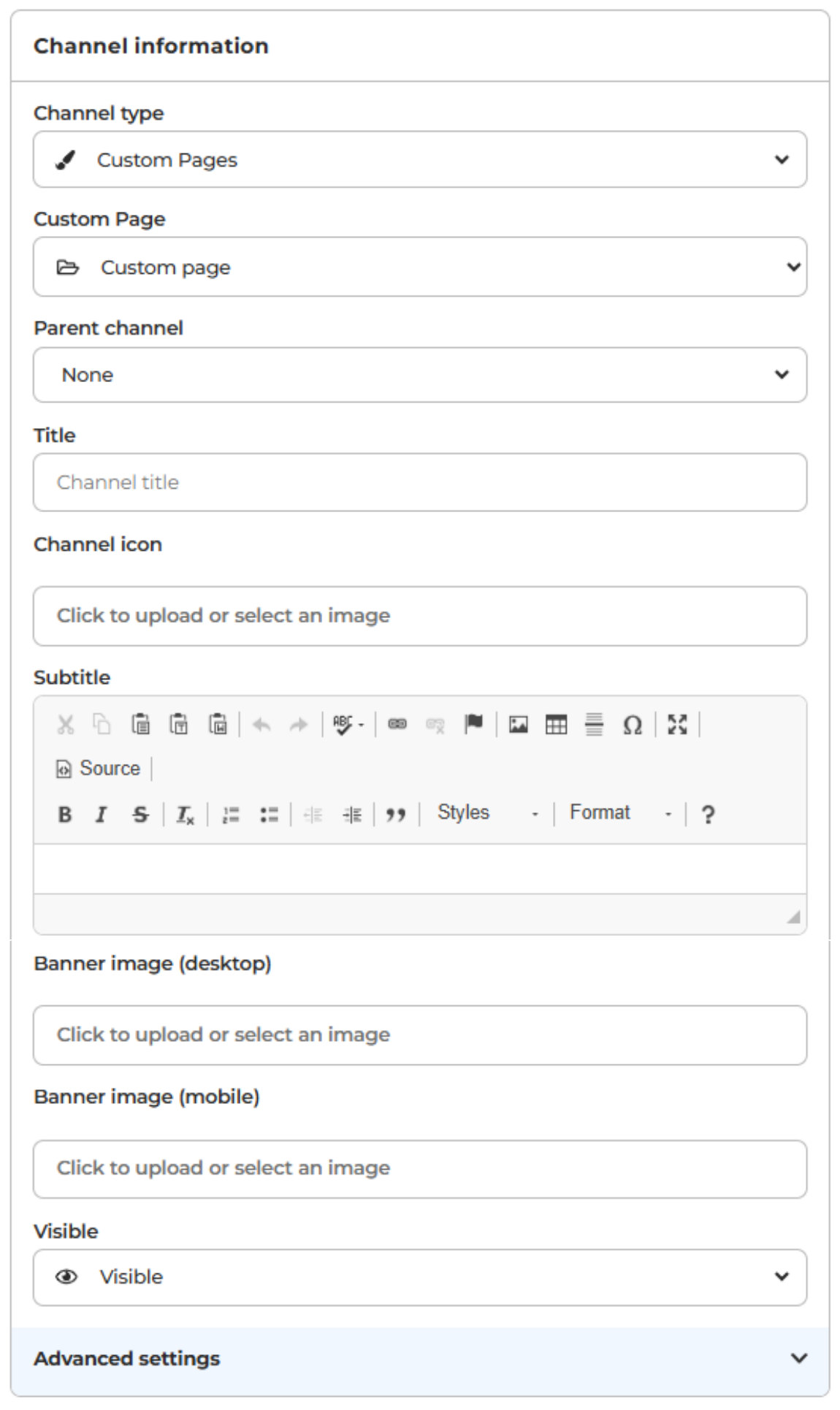Viewport: 840px width, 1410px height.
Task: Click the Source button in editor
Action: point(99,769)
